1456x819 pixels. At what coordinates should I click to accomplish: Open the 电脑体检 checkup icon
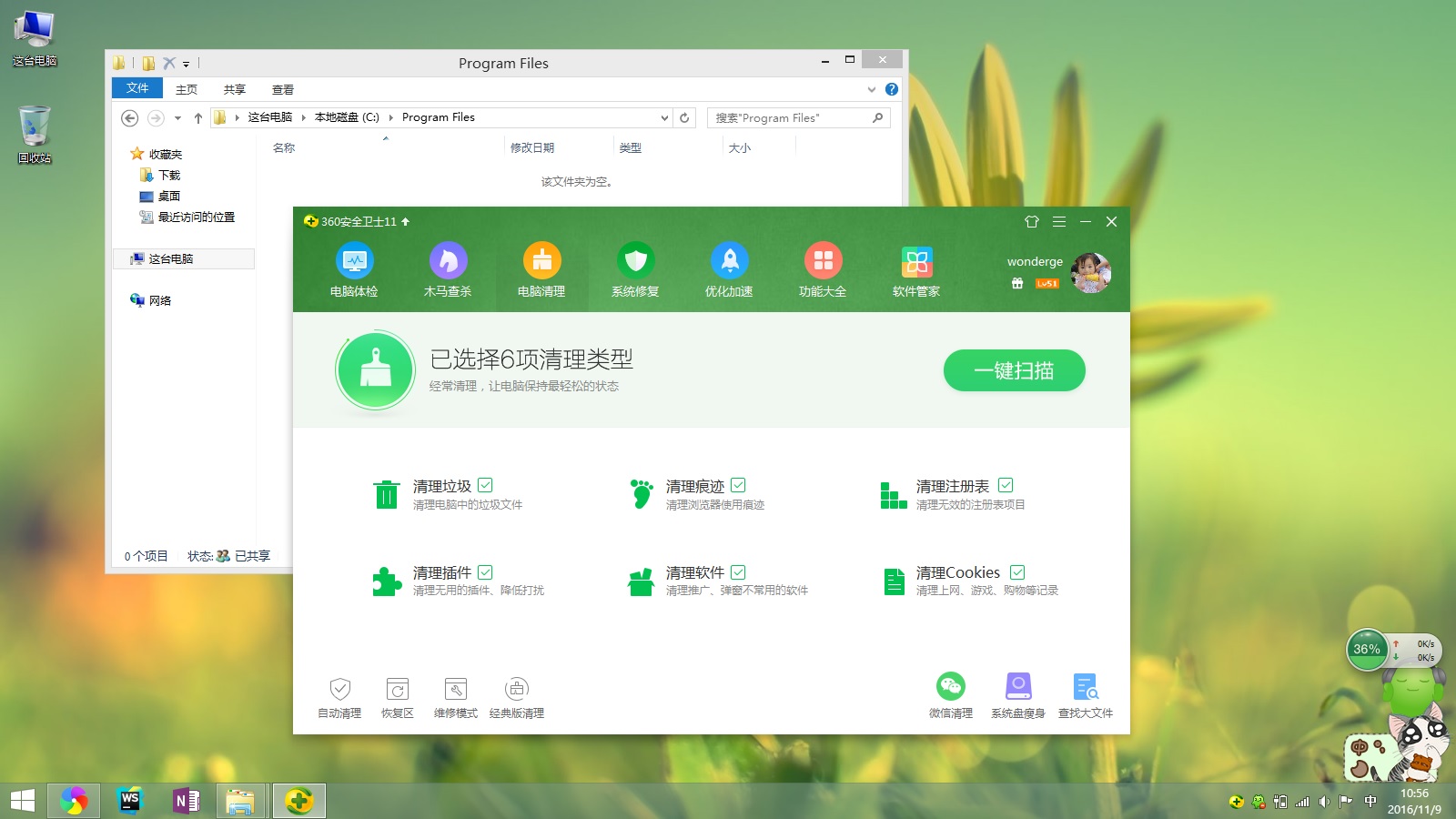click(354, 261)
